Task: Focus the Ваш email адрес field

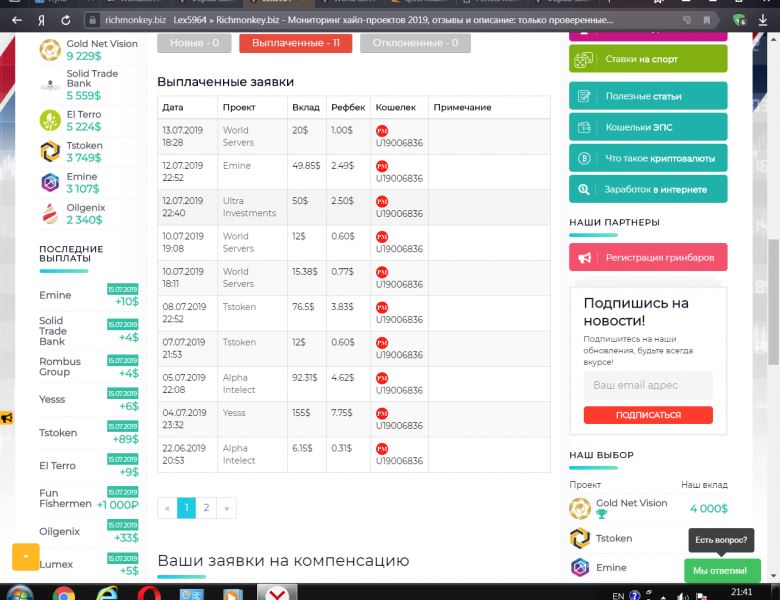Action: (648, 386)
